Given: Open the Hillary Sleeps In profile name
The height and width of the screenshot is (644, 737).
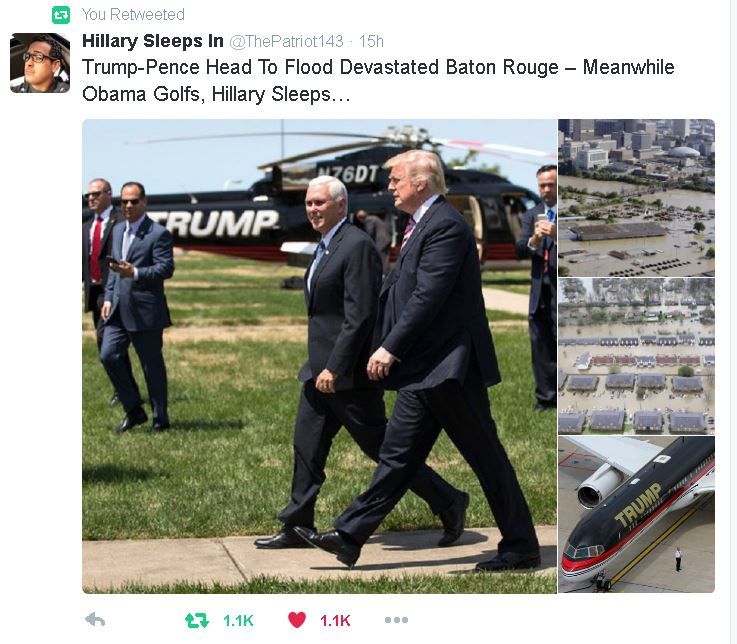Looking at the screenshot, I should coord(153,41).
